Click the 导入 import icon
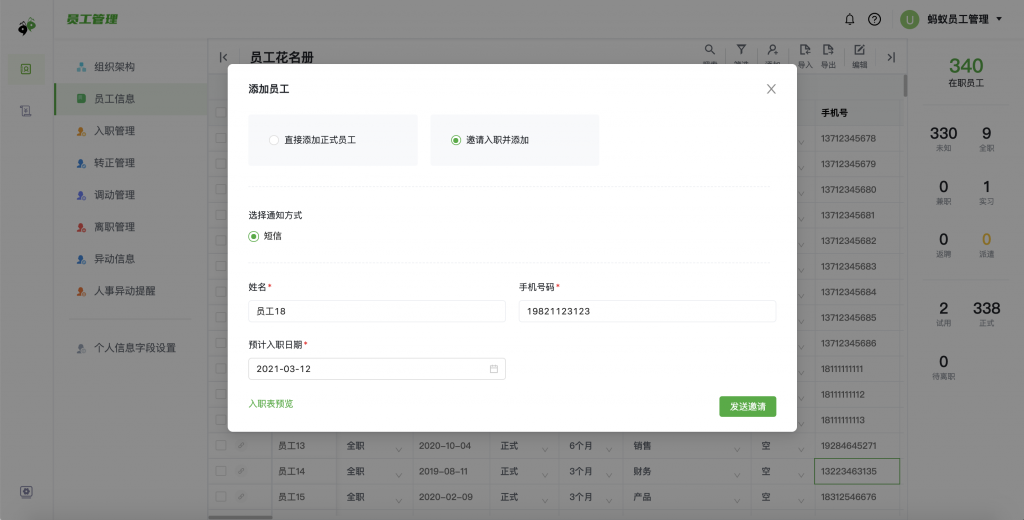Image resolution: width=1024 pixels, height=520 pixels. (x=805, y=50)
